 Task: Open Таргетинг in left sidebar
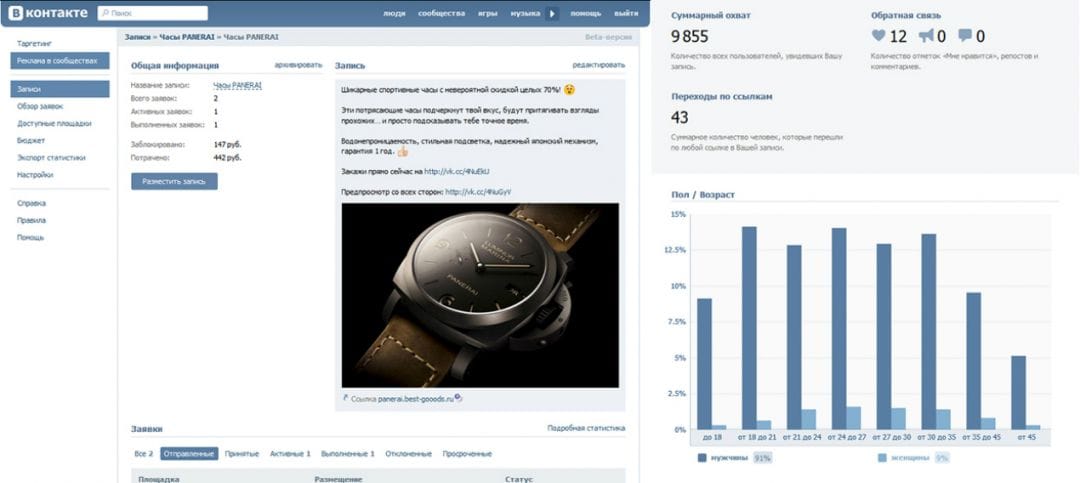[x=34, y=43]
